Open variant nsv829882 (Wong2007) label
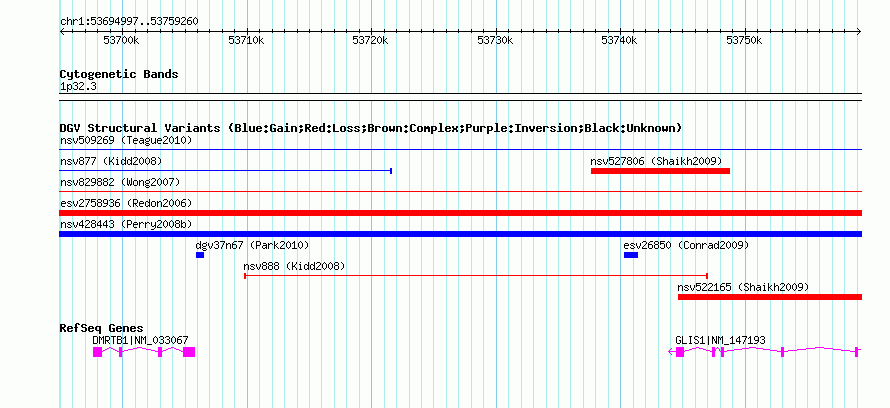Viewport: 890px width, 408px height. click(x=120, y=182)
